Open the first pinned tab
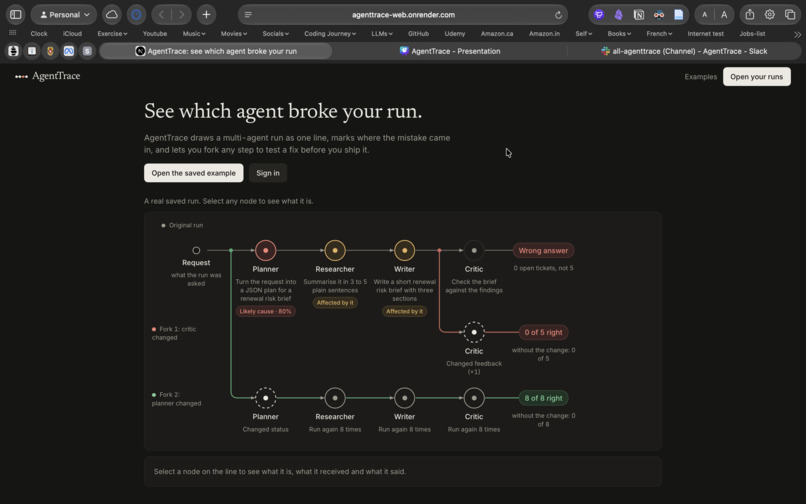Image resolution: width=806 pixels, height=504 pixels. 13,51
